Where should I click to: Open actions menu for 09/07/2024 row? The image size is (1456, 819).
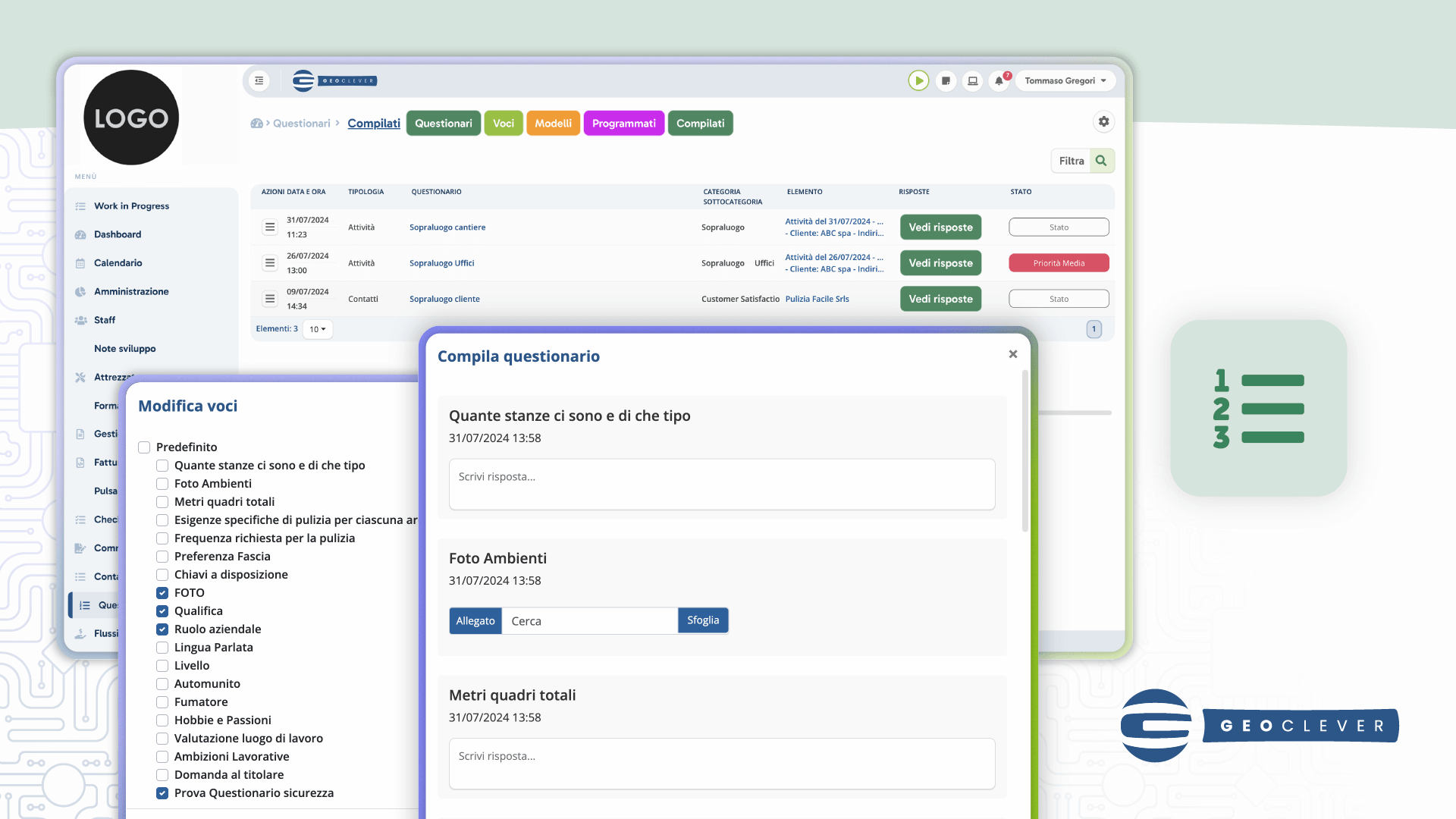click(x=270, y=299)
